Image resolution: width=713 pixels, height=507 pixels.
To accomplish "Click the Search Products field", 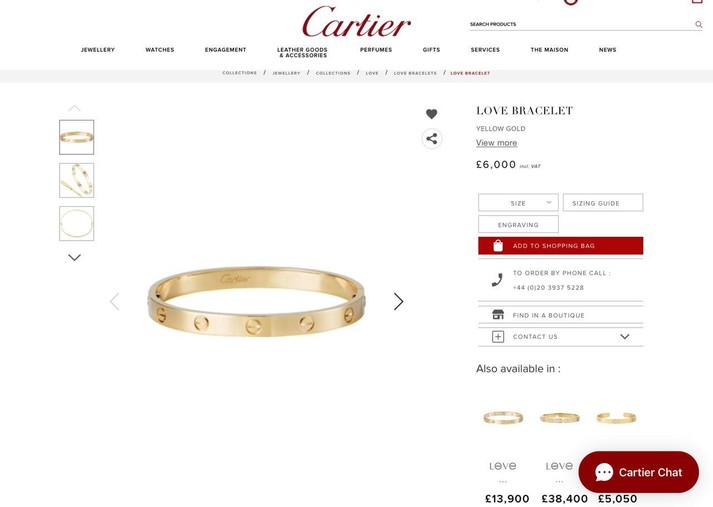I will 581,24.
